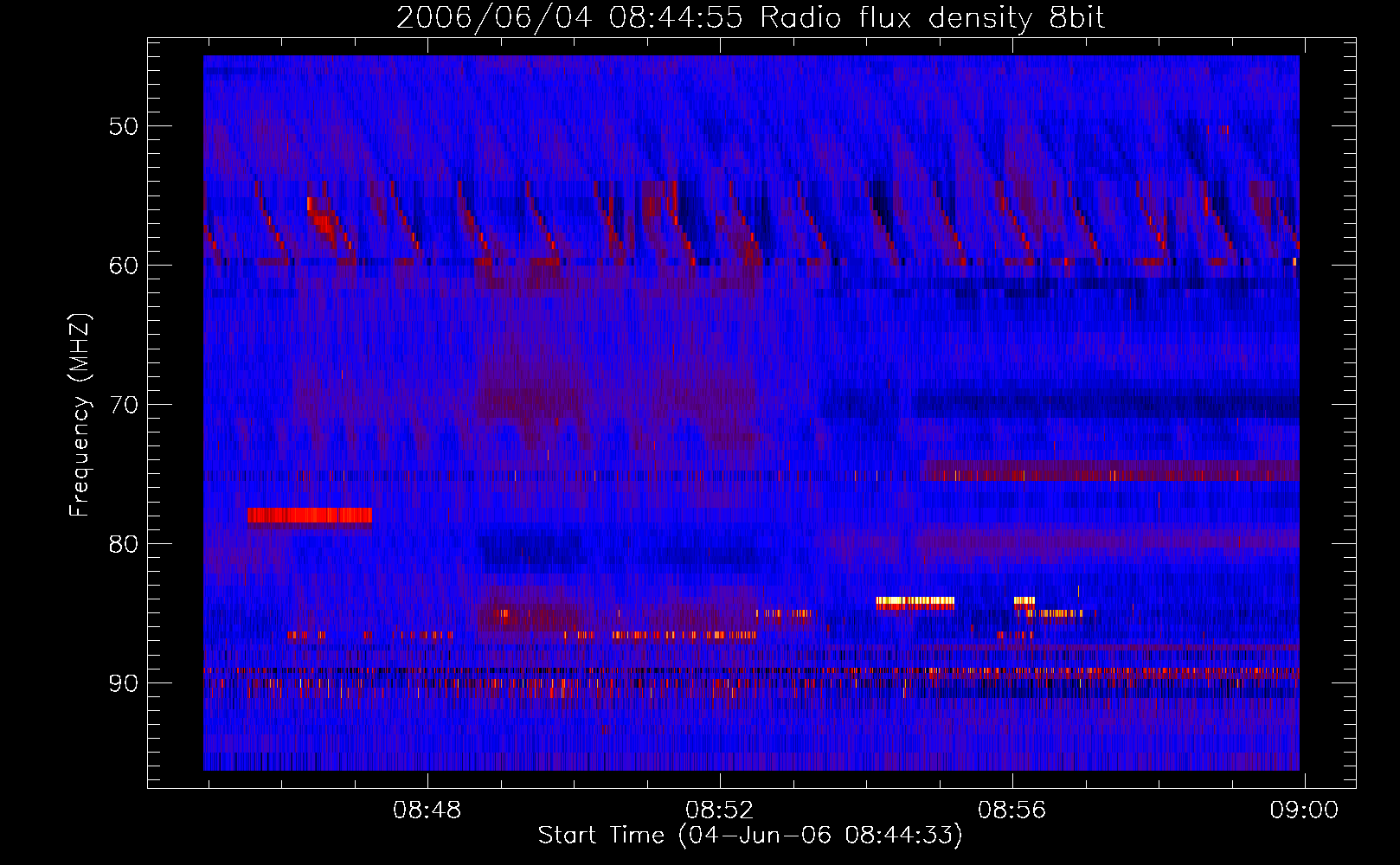Click the 08:52 time tick label
Image resolution: width=1400 pixels, height=865 pixels.
point(720,811)
